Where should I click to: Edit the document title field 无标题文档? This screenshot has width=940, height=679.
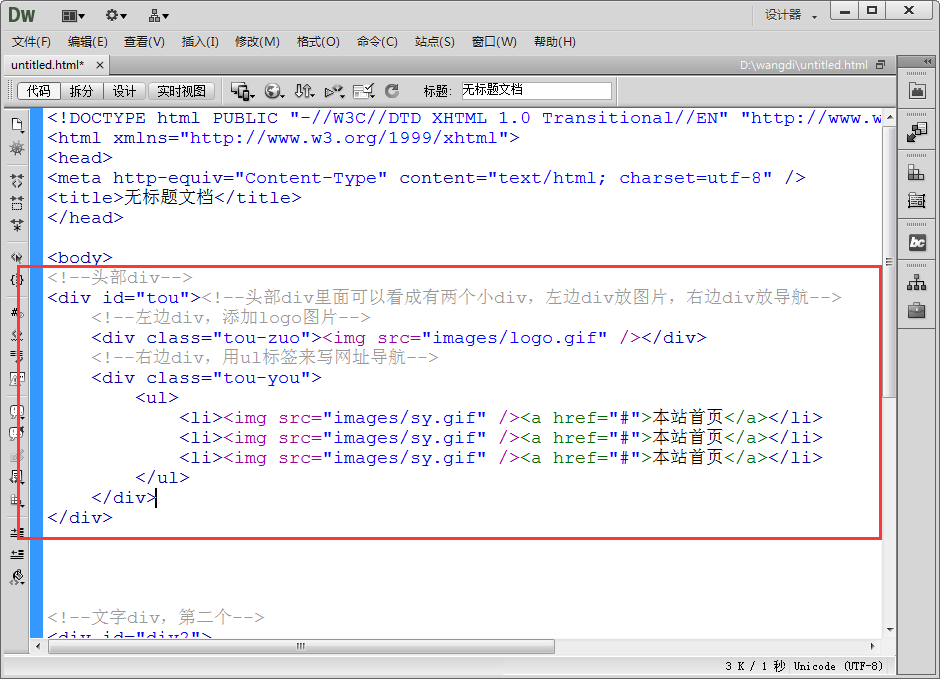536,90
